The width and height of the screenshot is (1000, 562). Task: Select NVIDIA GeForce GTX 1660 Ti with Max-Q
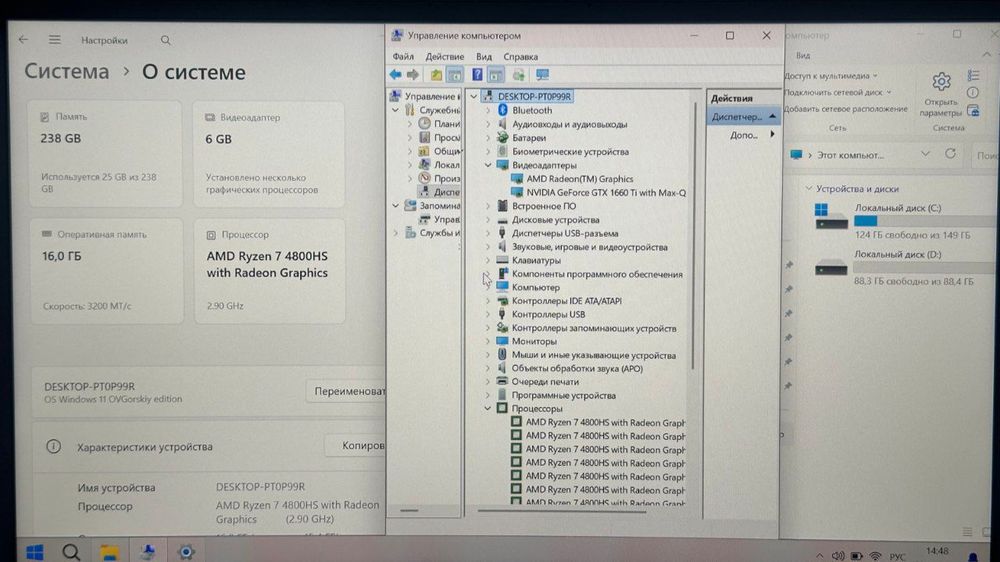click(605, 193)
